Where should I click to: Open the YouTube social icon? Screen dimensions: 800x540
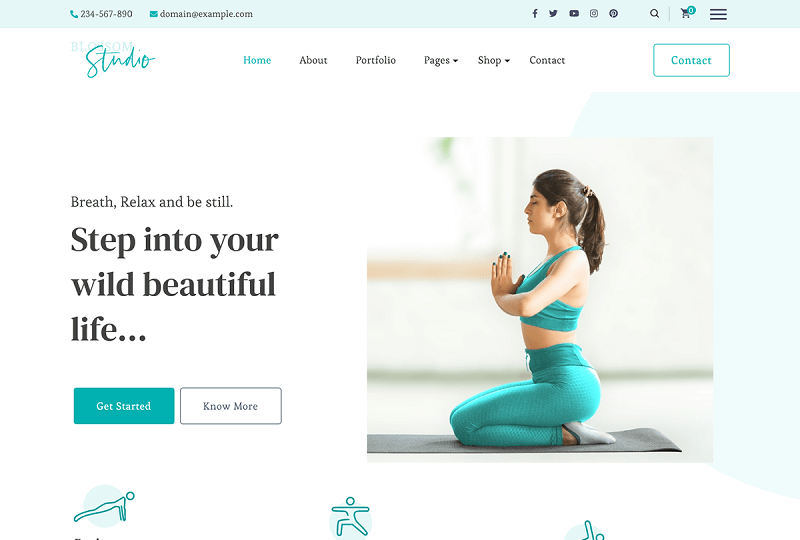[x=574, y=14]
